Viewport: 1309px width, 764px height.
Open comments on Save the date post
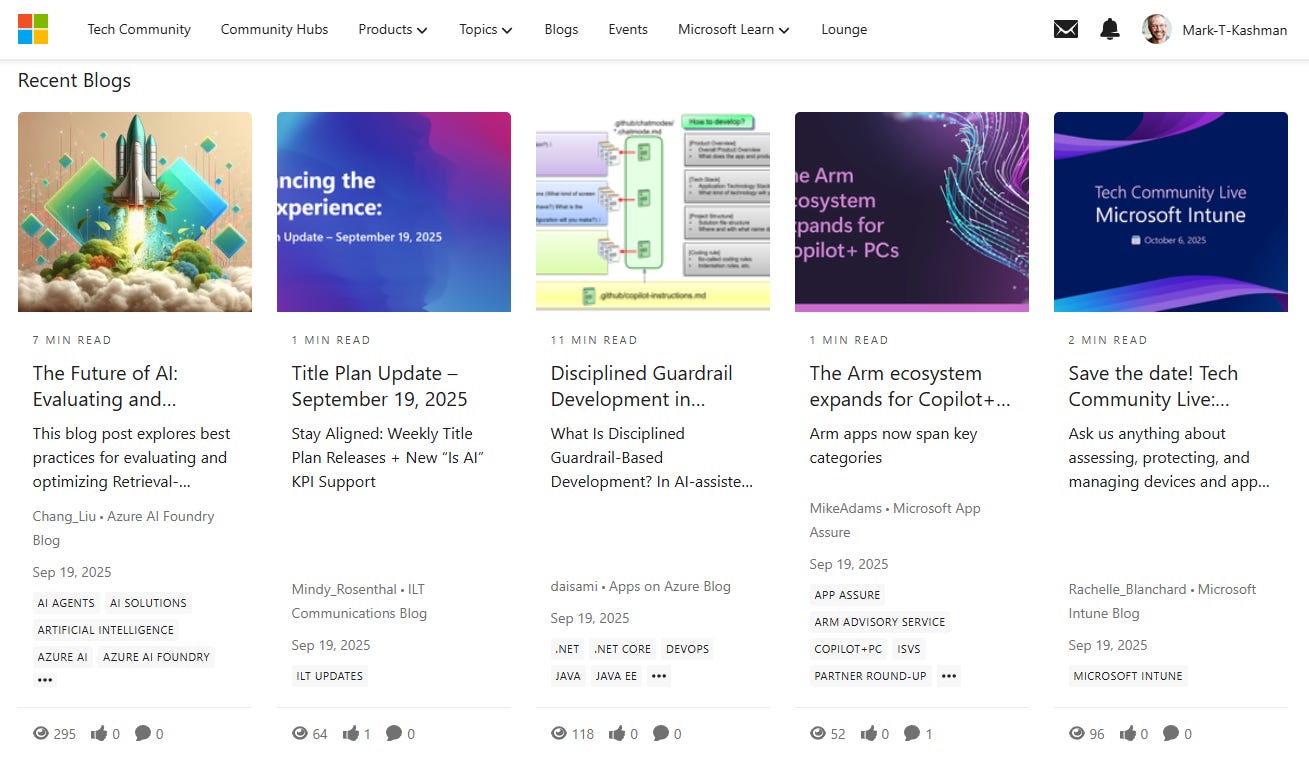click(x=1171, y=733)
